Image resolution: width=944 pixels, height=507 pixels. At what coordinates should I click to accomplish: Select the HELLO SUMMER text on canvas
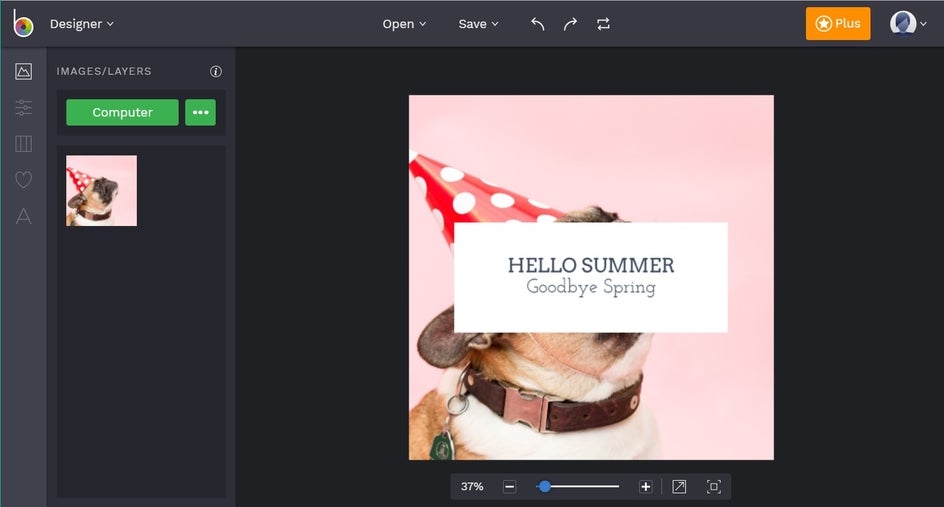pyautogui.click(x=591, y=266)
